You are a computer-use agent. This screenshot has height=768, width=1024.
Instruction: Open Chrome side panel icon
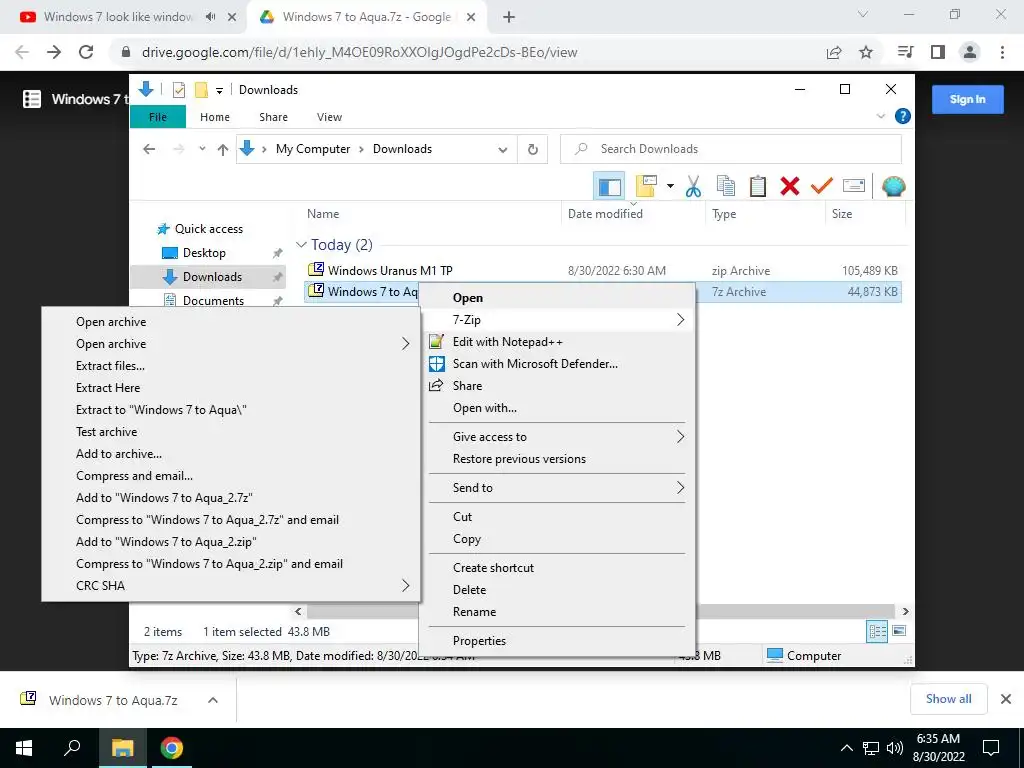click(x=938, y=52)
